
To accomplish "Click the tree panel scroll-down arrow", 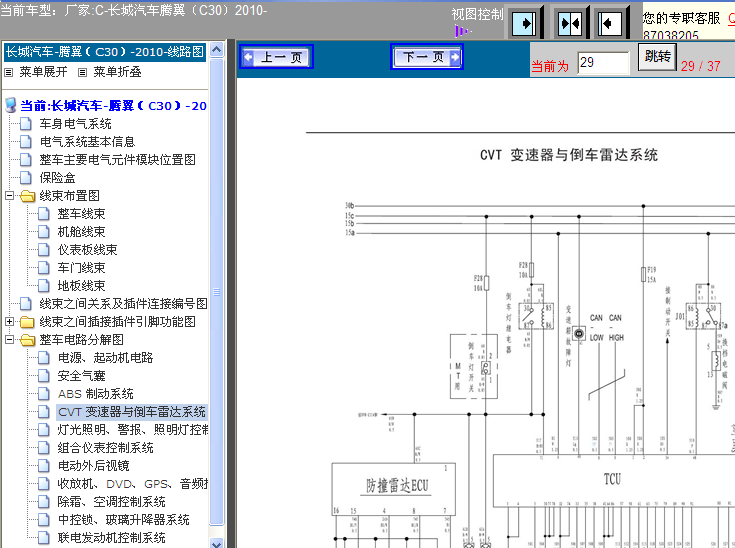I will 216,543.
